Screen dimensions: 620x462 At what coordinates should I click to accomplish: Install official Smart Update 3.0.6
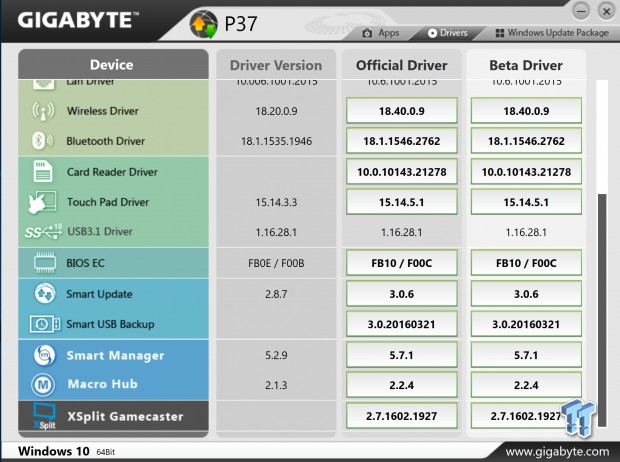(402, 294)
